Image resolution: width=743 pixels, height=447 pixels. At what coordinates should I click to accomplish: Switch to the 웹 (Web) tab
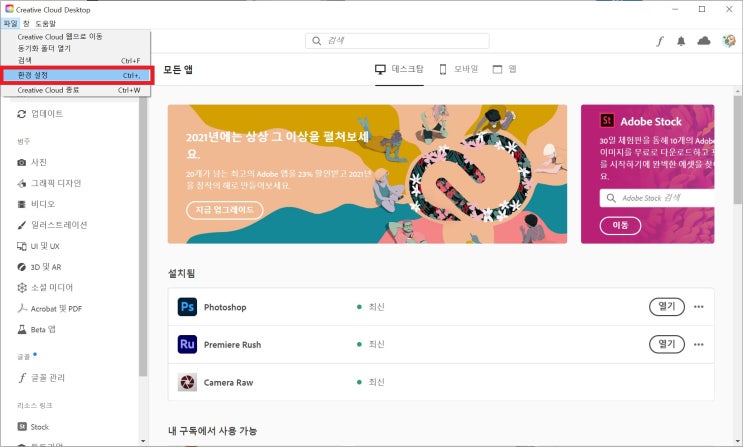[x=504, y=69]
